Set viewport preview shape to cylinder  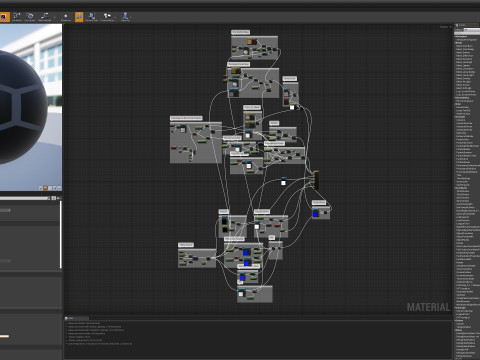pos(41,188)
